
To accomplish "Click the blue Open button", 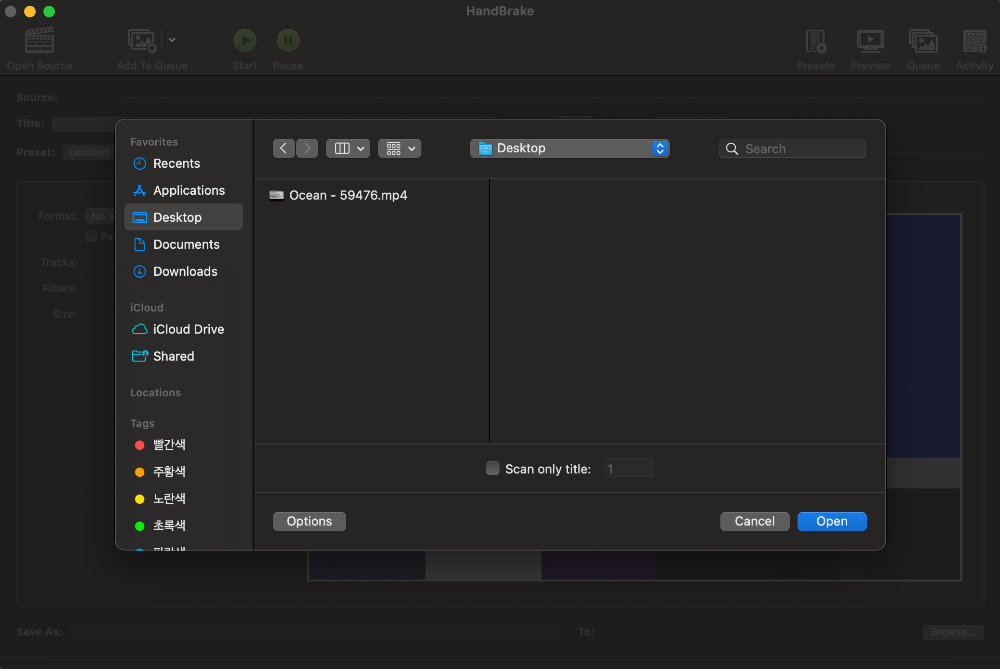I will [x=832, y=521].
